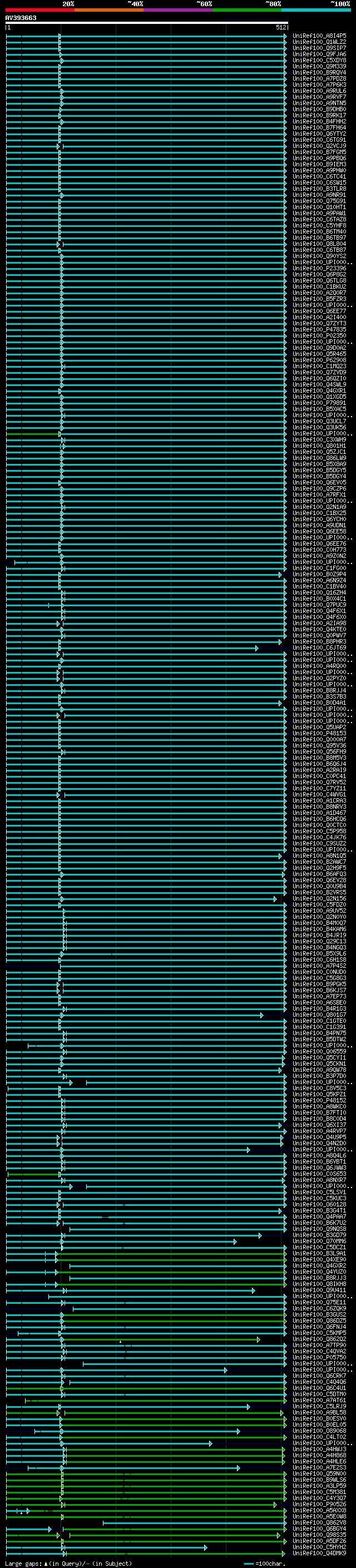Click the =100char. scale label
The image size is (356, 1568).
pyautogui.click(x=270, y=1563)
